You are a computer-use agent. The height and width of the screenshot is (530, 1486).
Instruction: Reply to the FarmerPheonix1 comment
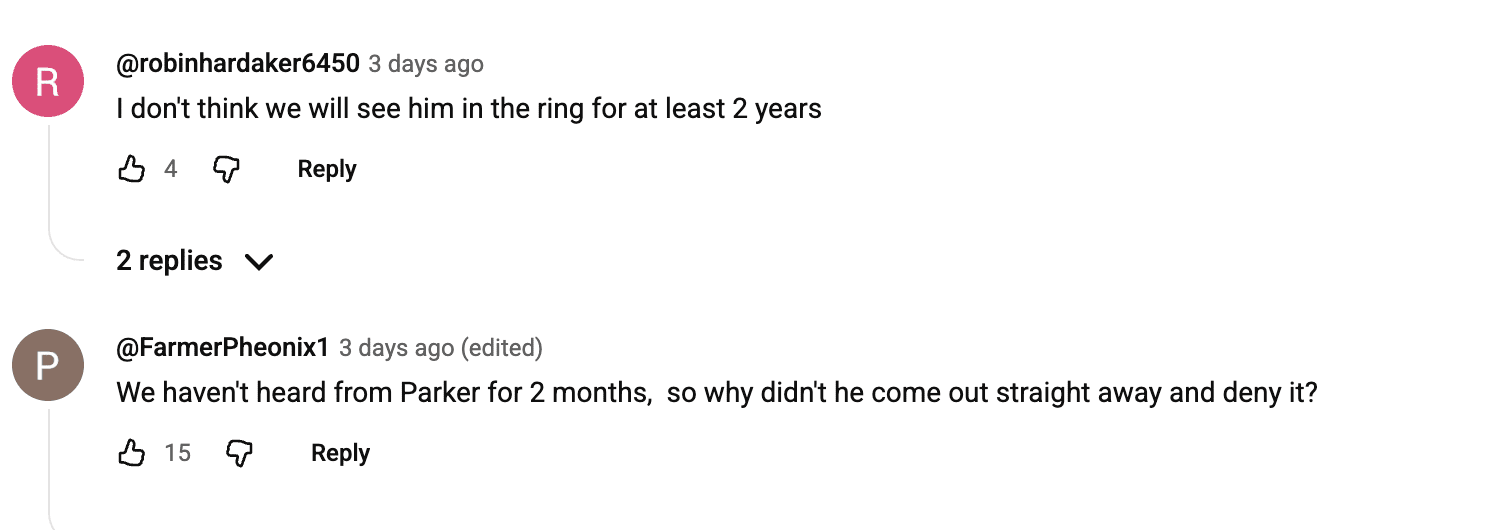tap(340, 454)
